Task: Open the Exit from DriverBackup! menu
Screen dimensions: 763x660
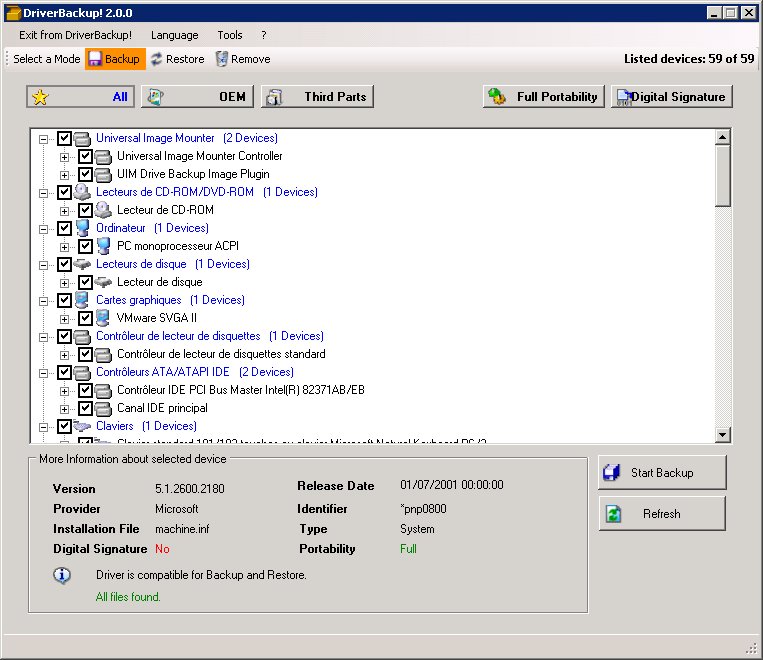Action: (x=75, y=35)
